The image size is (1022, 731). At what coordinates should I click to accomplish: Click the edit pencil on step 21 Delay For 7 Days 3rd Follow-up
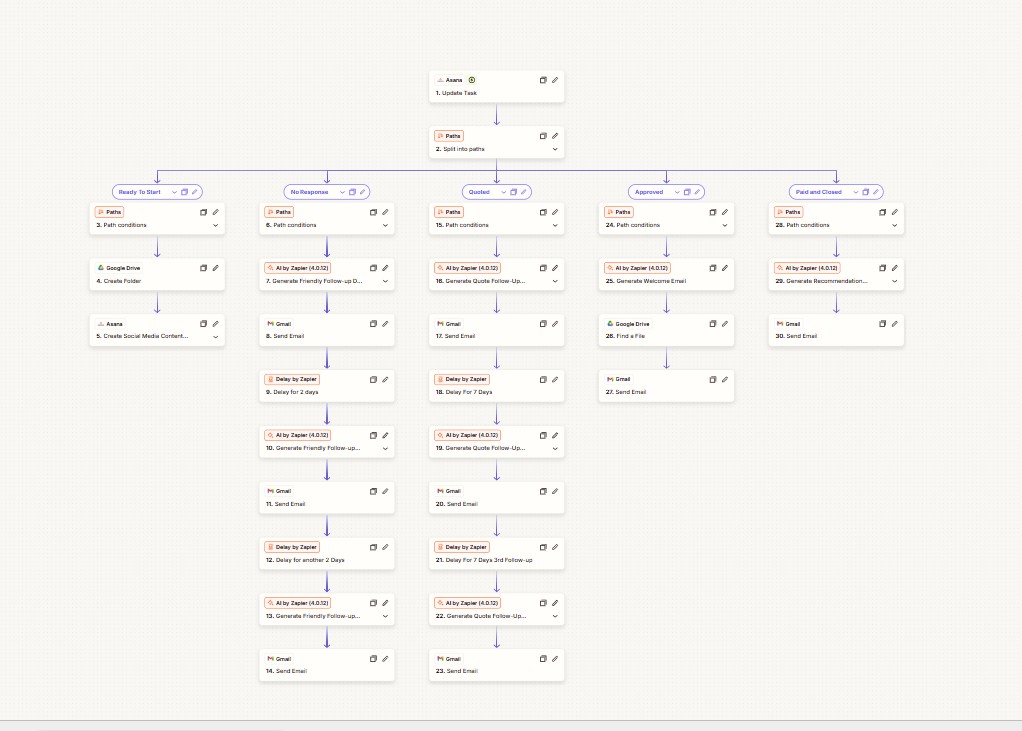tap(555, 547)
